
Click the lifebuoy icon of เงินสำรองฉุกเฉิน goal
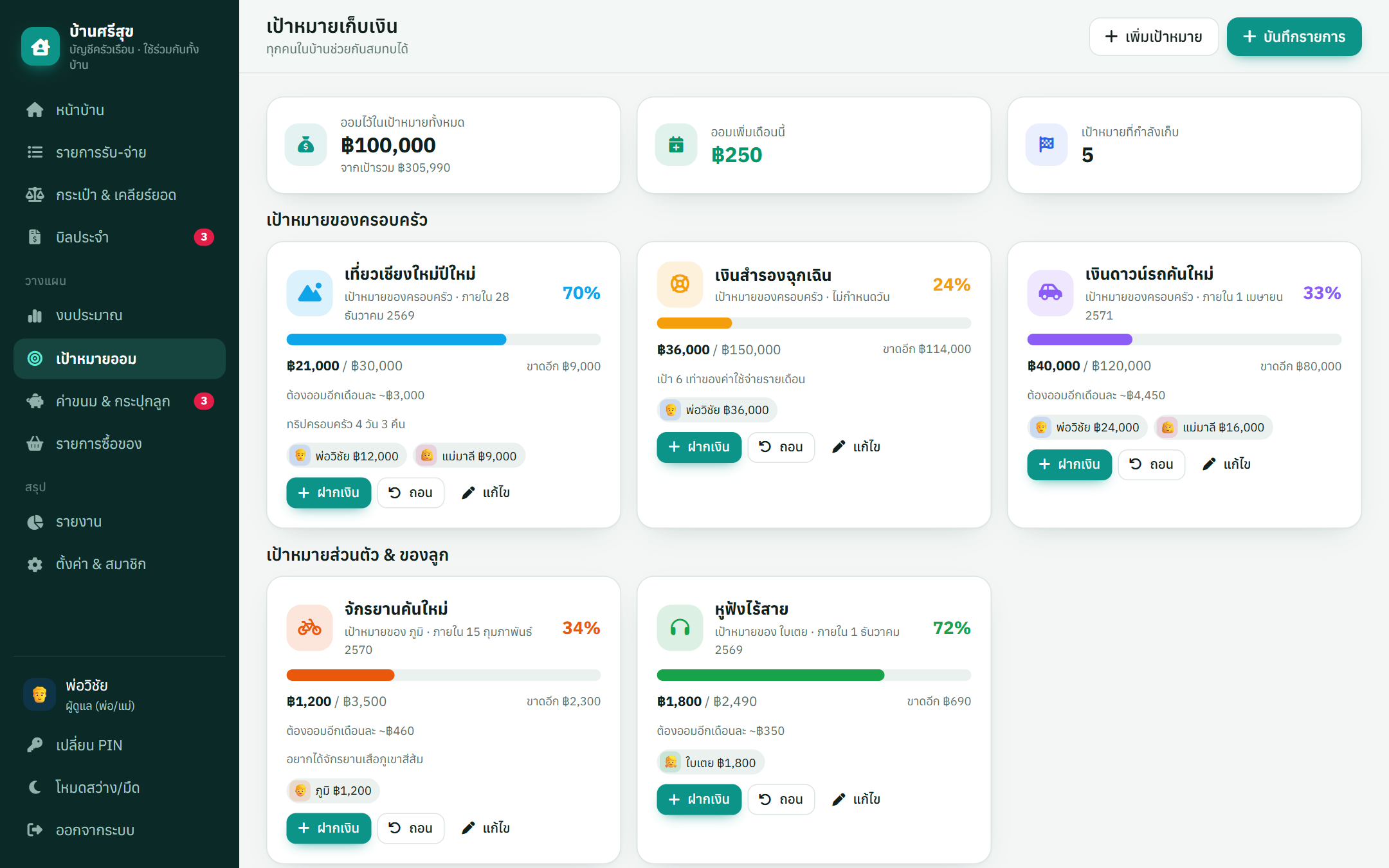point(680,284)
